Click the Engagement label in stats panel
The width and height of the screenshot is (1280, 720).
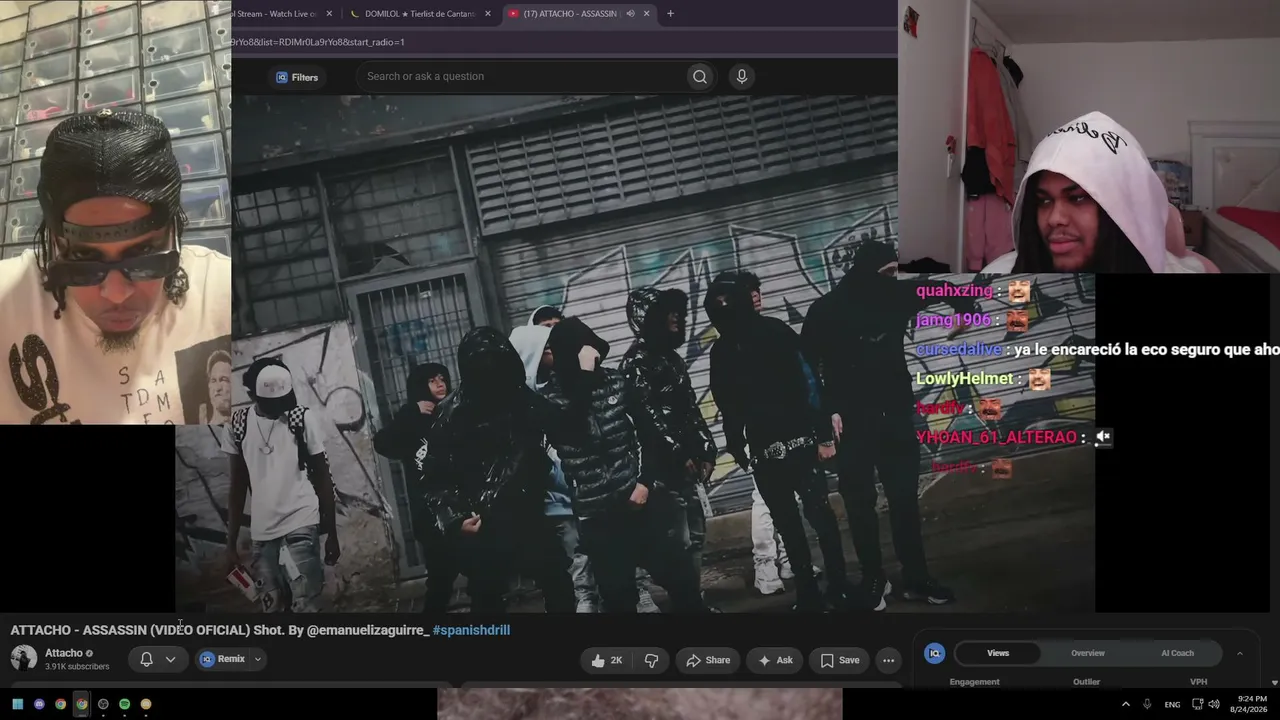coord(974,682)
